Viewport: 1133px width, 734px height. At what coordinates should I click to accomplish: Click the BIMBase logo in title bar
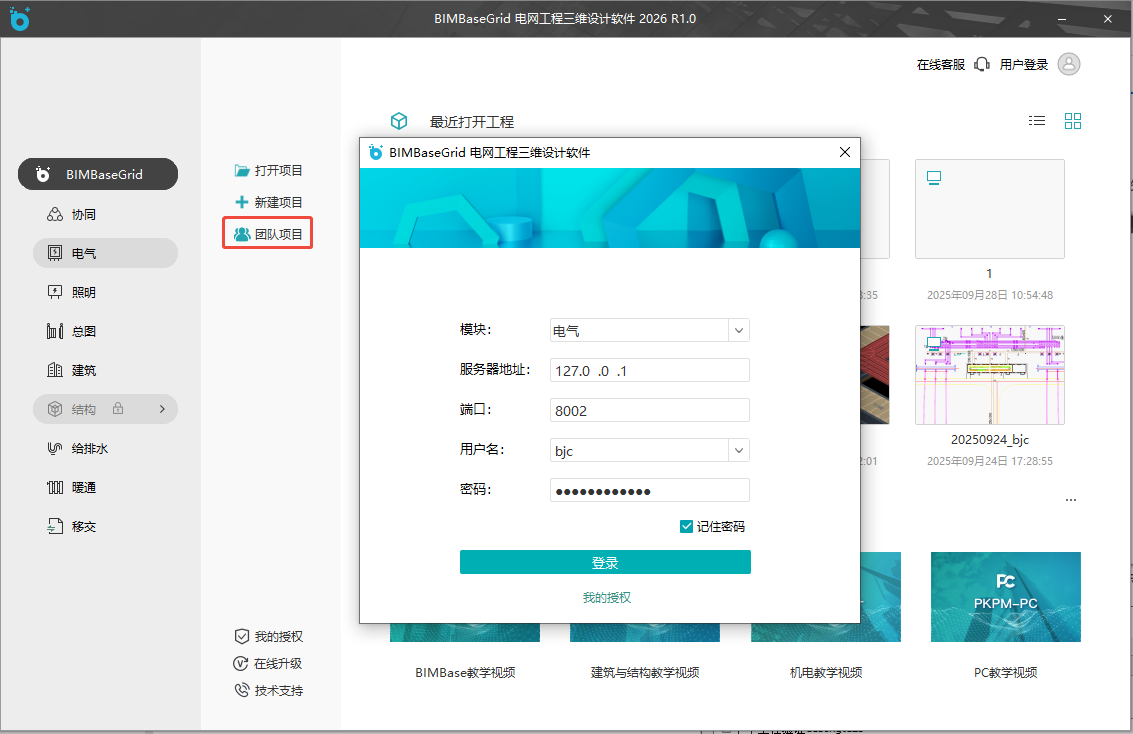[x=20, y=18]
